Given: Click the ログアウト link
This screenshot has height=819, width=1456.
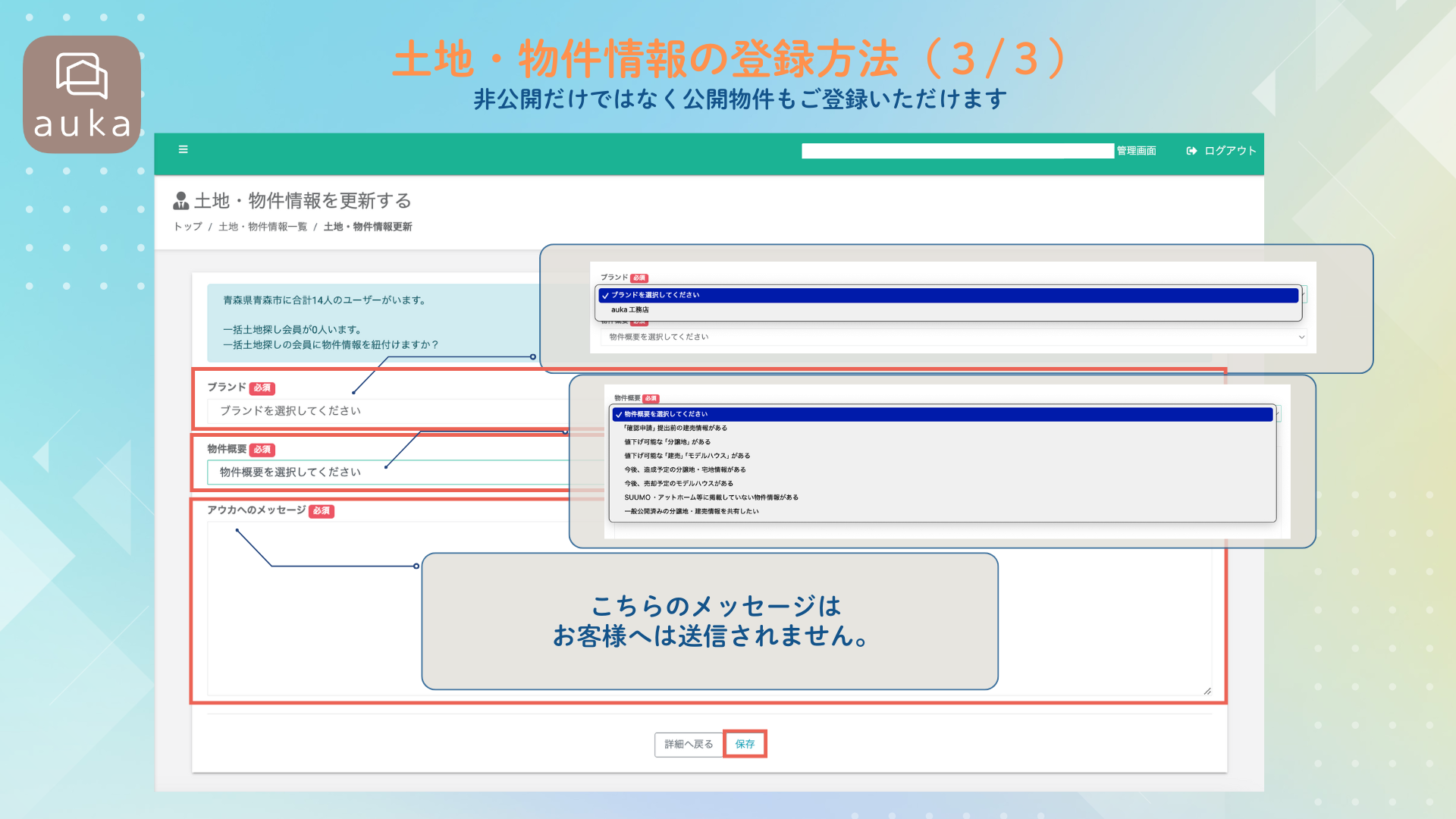Looking at the screenshot, I should [1230, 151].
